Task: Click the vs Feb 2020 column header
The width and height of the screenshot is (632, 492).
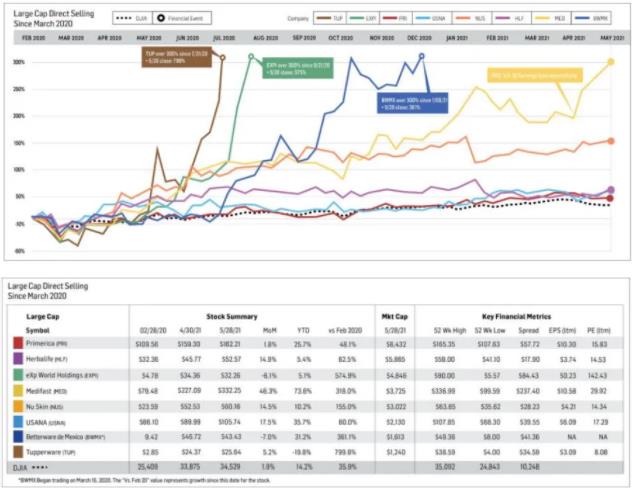Action: click(x=345, y=330)
